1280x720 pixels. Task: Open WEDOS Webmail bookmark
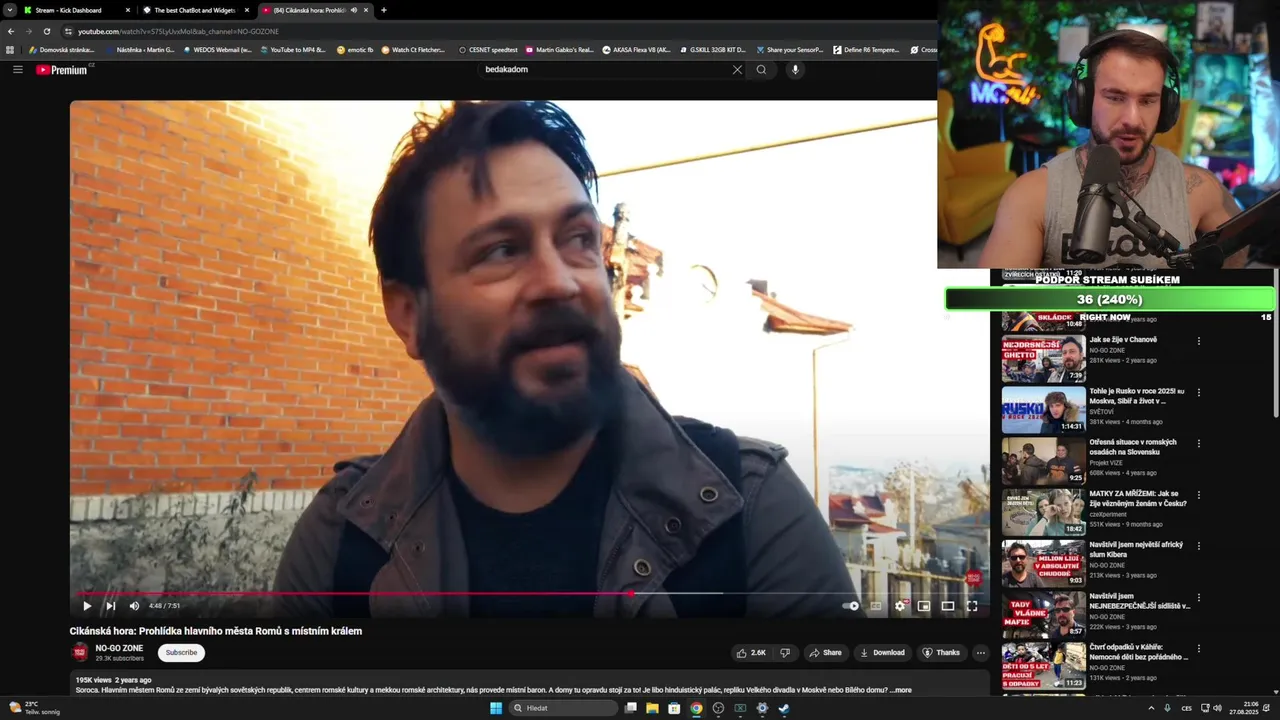click(x=217, y=49)
